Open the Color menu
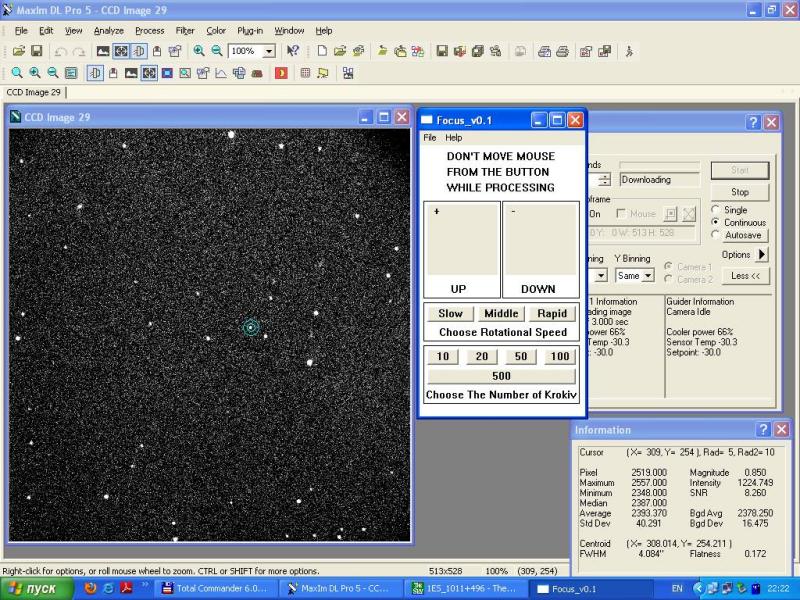The width and height of the screenshot is (800, 600). tap(216, 31)
